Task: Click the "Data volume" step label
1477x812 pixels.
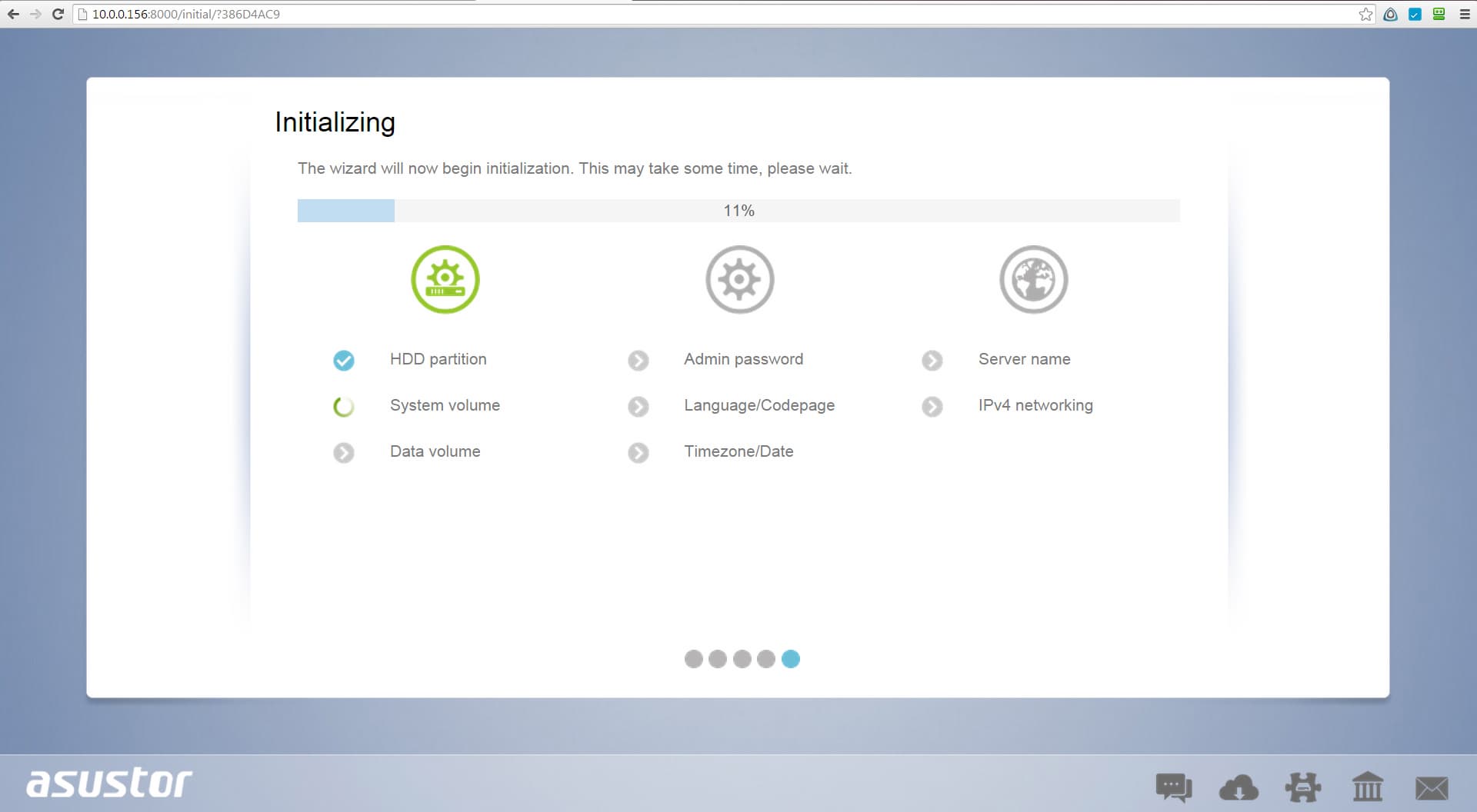Action: 435,451
